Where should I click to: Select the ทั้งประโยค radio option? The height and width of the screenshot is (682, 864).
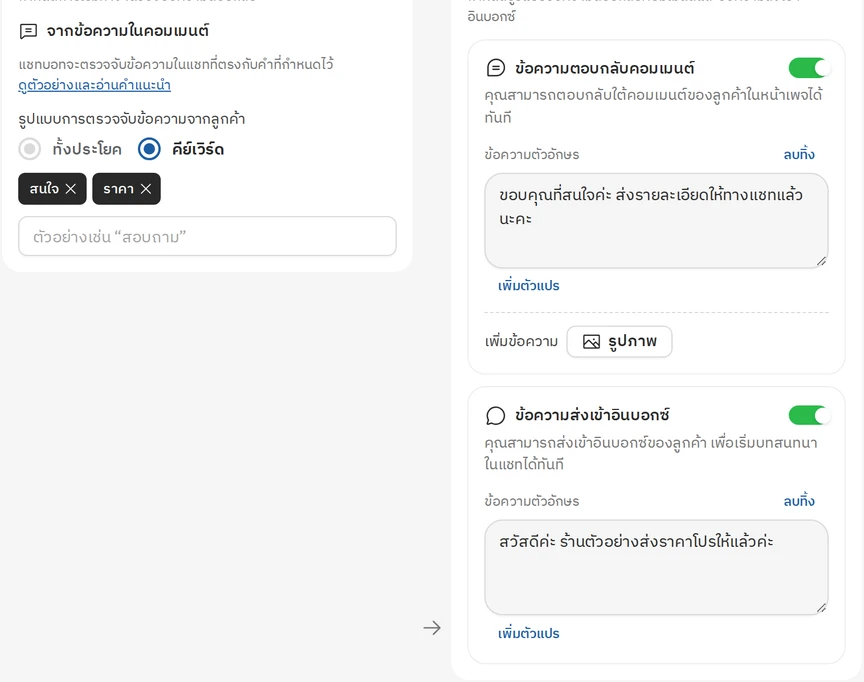pyautogui.click(x=30, y=149)
